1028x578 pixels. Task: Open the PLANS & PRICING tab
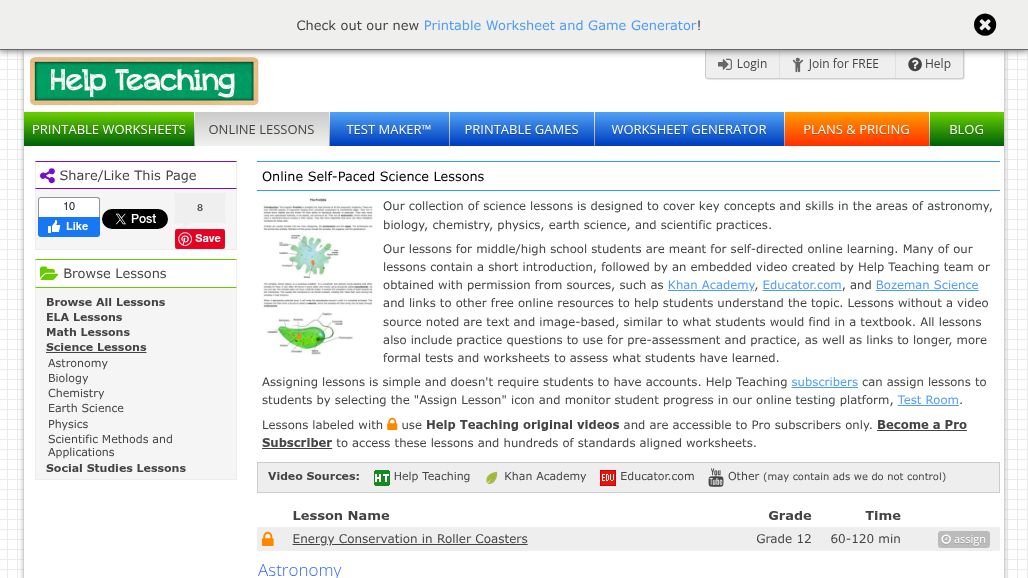(x=856, y=129)
